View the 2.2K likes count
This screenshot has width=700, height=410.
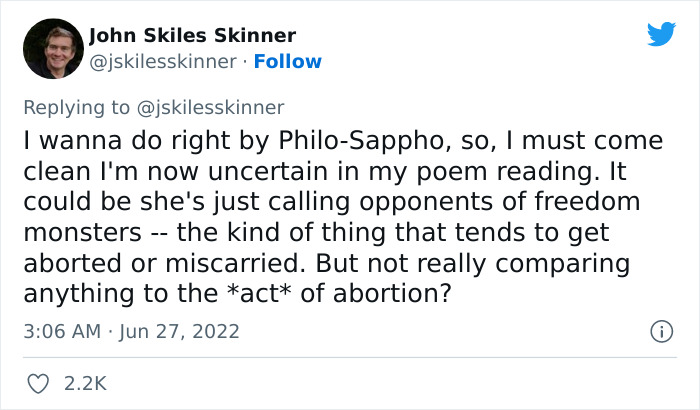click(85, 383)
